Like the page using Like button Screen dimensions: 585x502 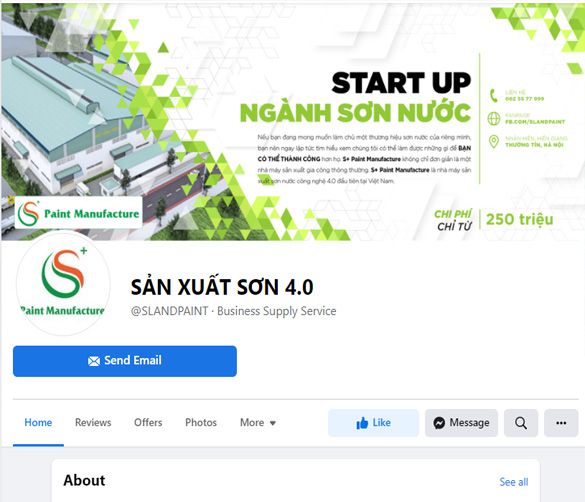(373, 423)
